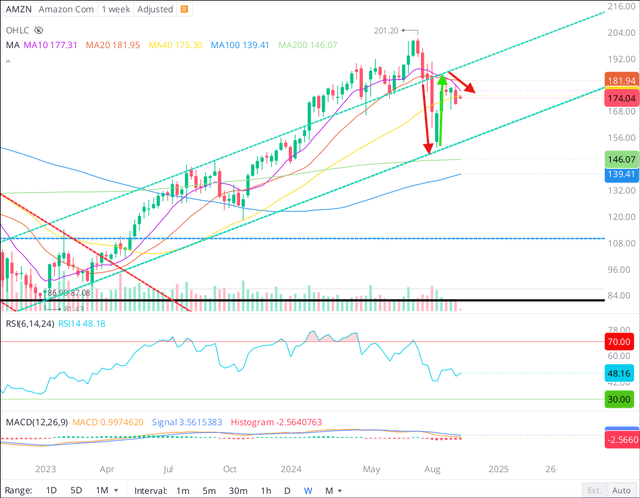Switch interval to 1h
The height and width of the screenshot is (498, 640).
click(x=266, y=490)
